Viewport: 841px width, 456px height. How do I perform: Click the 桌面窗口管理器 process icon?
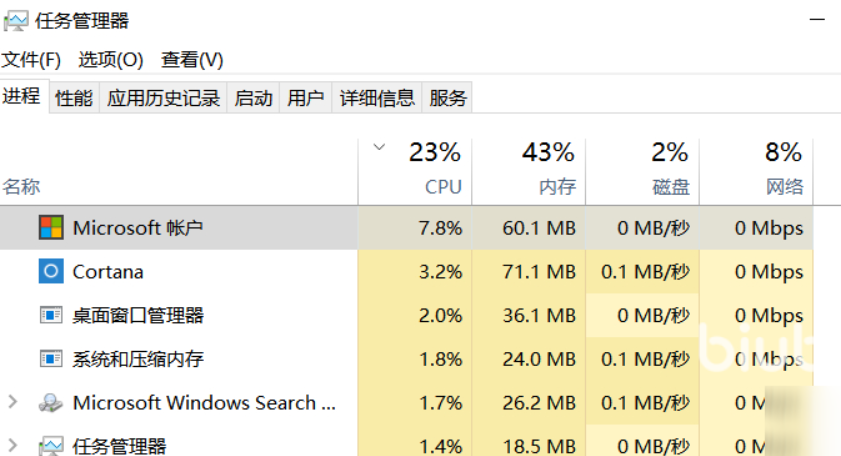[50, 315]
